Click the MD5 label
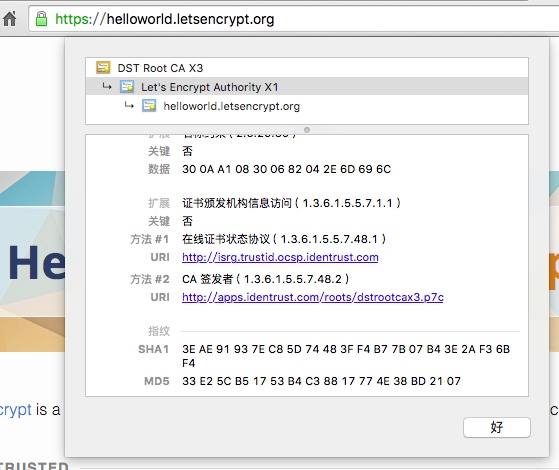 (157, 381)
